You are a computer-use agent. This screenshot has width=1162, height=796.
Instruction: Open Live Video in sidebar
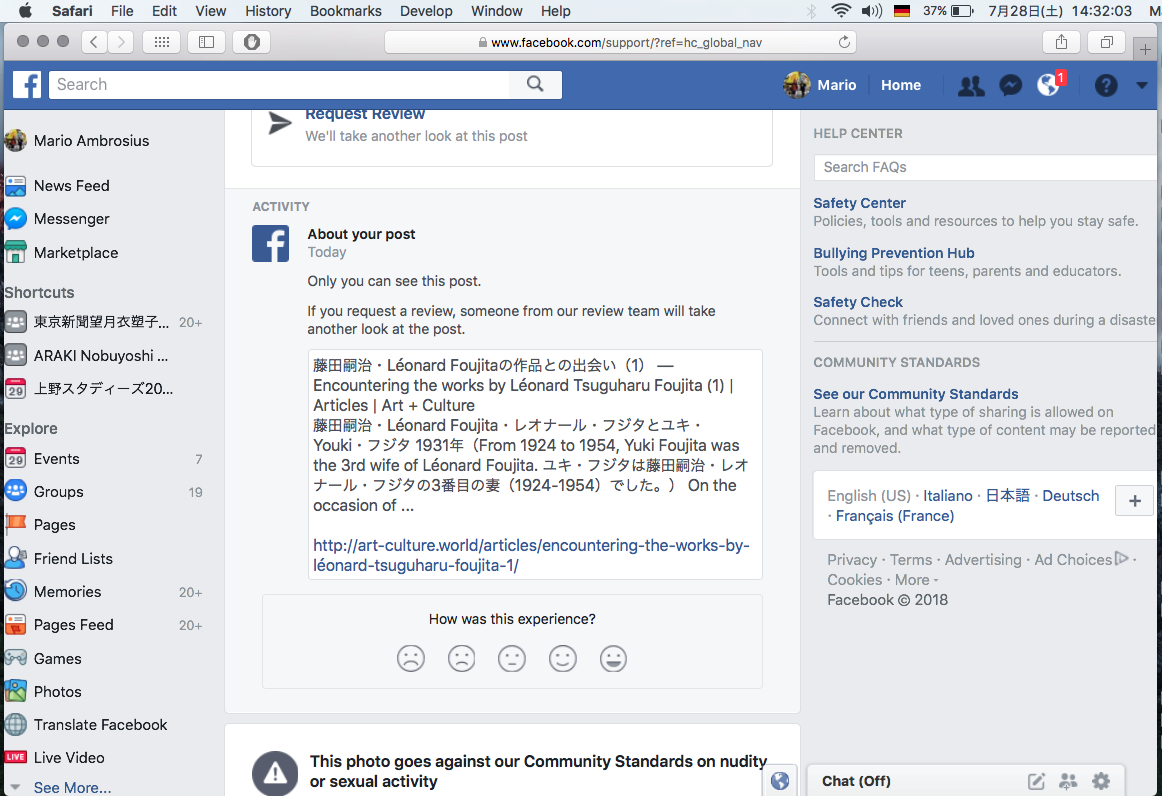click(x=69, y=758)
